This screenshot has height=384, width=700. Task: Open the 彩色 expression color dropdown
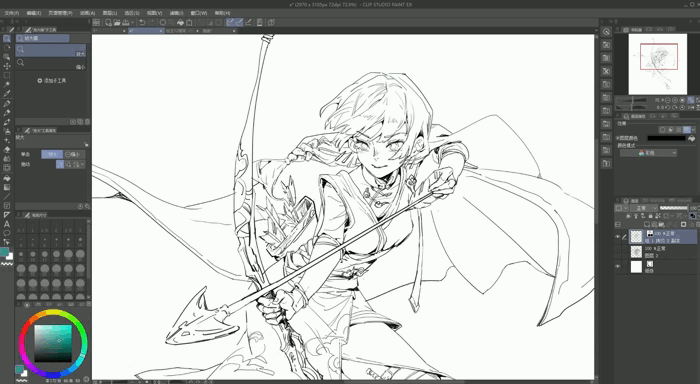click(x=648, y=153)
